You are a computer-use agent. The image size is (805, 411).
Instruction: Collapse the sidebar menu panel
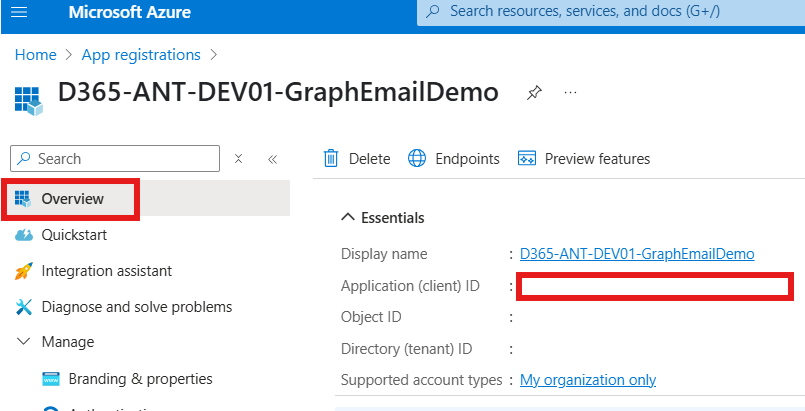(x=273, y=159)
